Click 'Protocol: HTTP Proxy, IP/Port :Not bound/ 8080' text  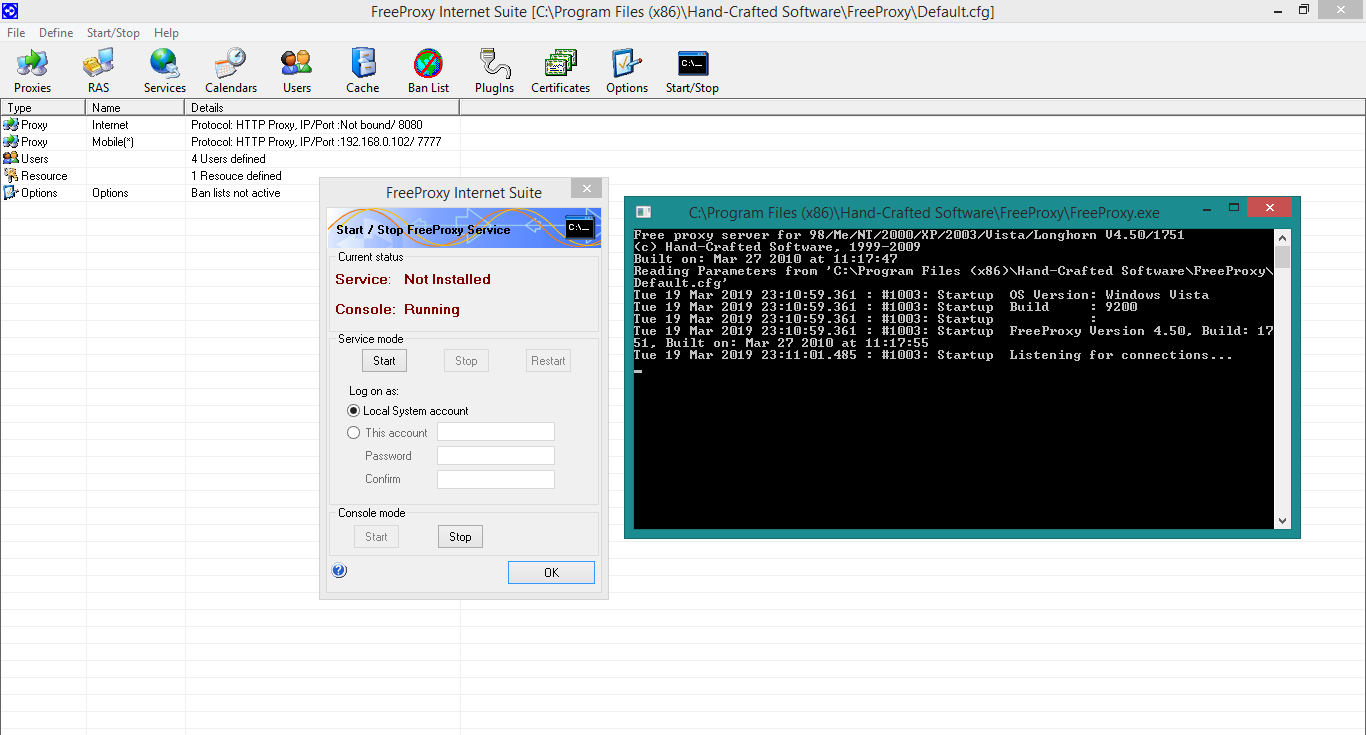click(307, 125)
